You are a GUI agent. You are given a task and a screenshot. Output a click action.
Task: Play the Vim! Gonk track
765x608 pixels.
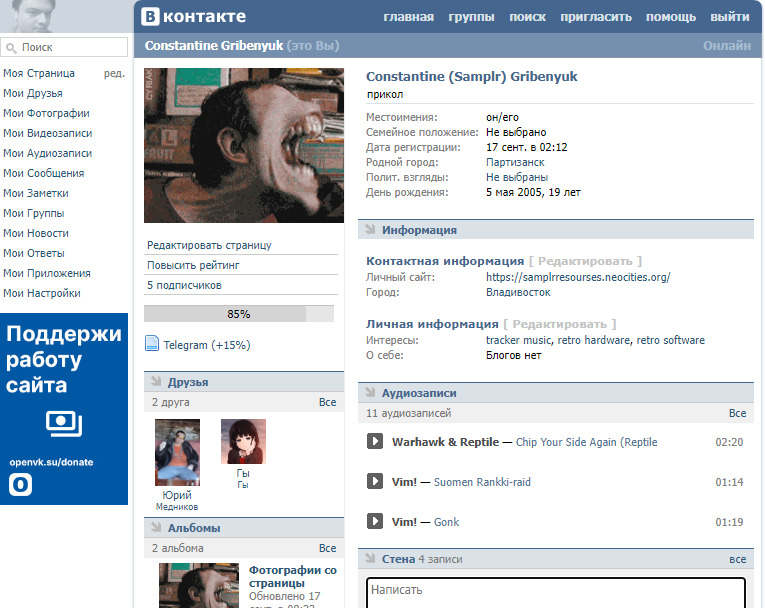click(x=375, y=522)
